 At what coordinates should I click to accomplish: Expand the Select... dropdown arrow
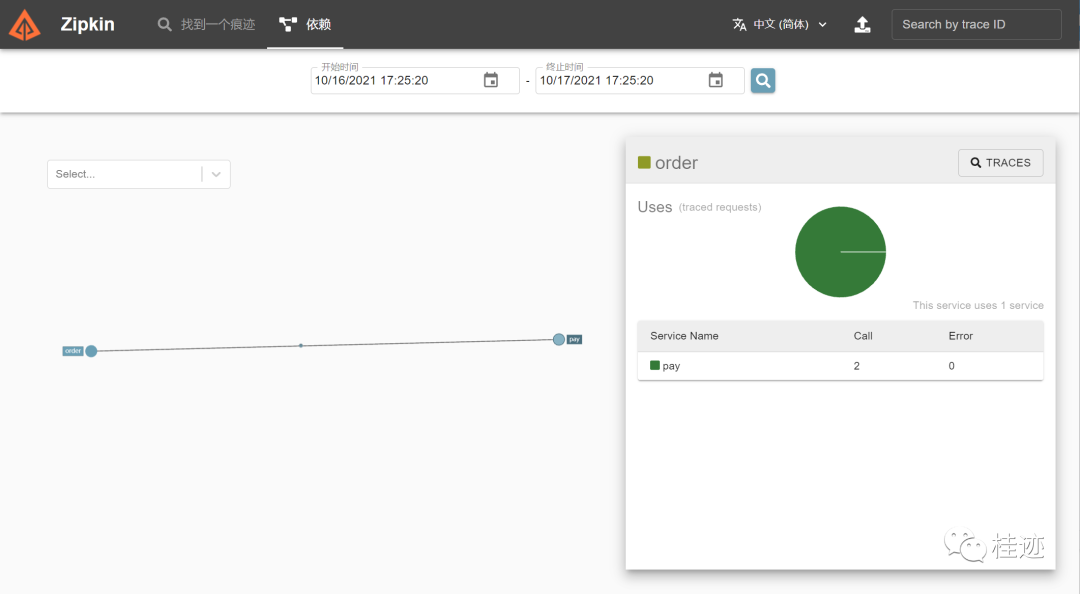[216, 174]
